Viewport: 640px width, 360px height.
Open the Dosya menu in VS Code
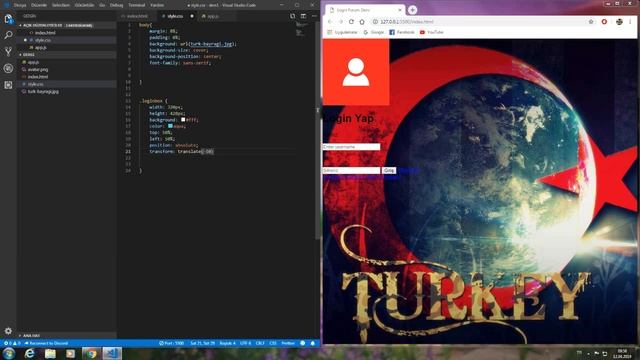click(x=20, y=5)
